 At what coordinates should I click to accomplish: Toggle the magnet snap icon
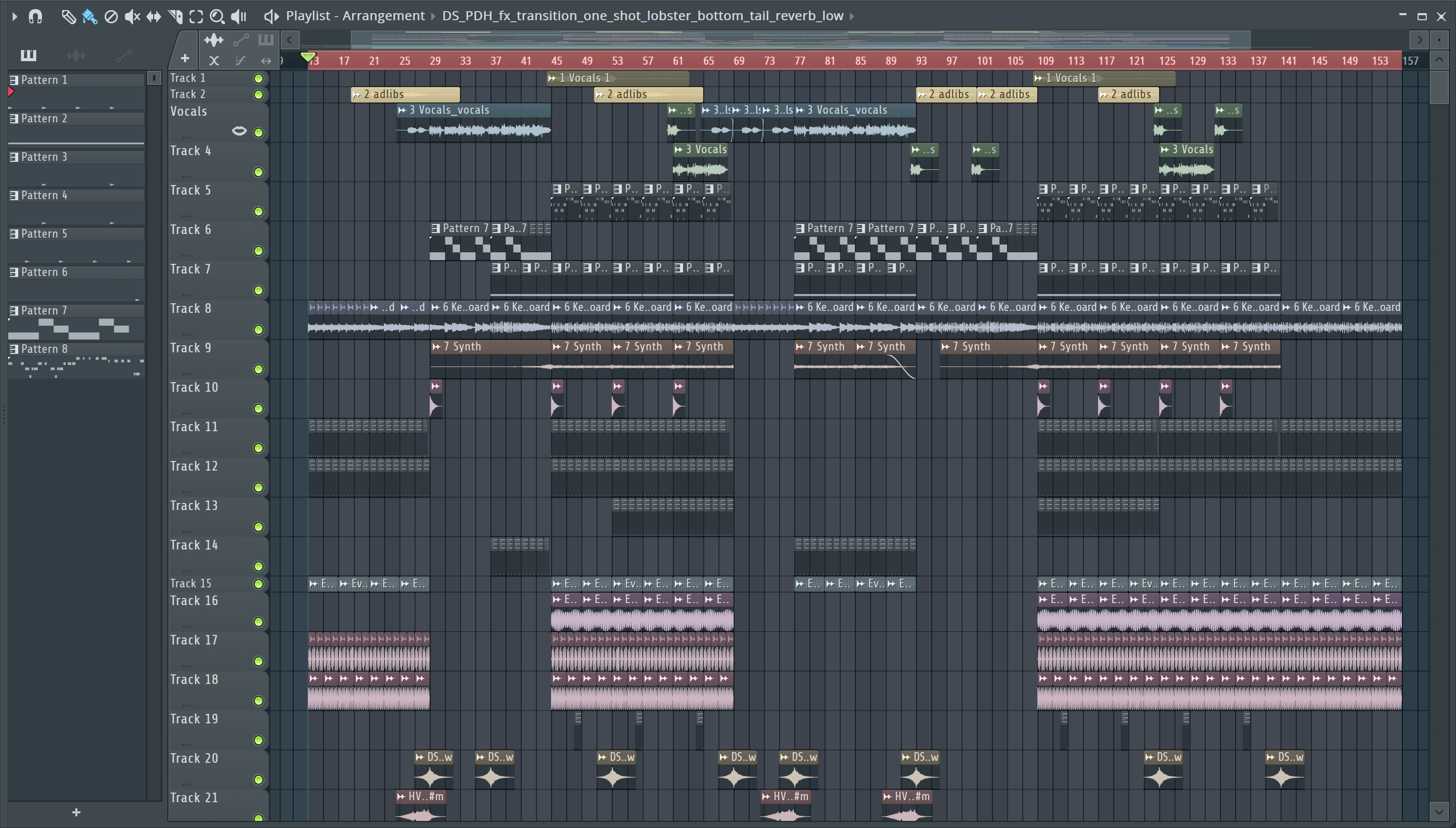coord(35,17)
